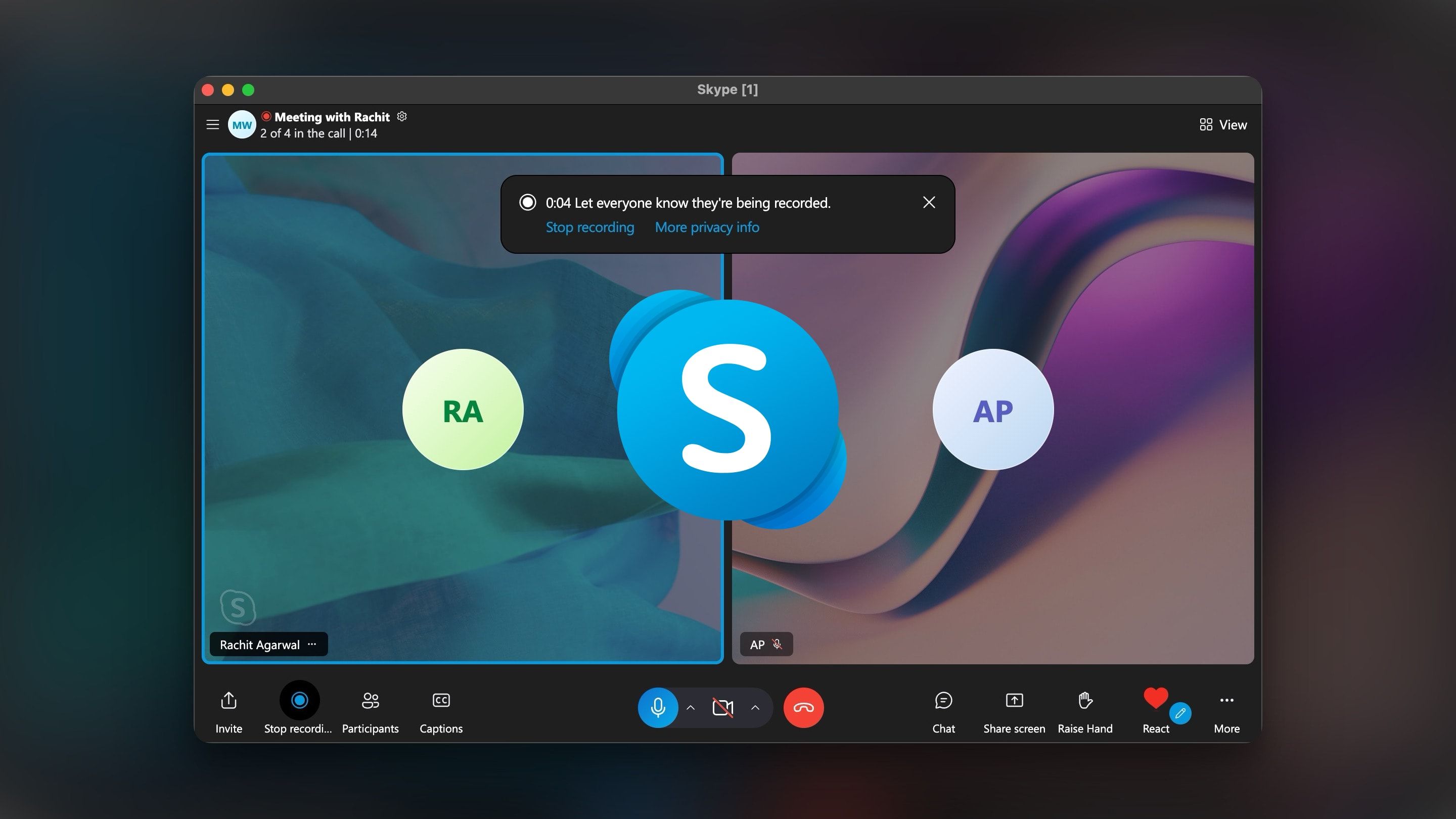Click Stop recording privacy link

pos(590,227)
